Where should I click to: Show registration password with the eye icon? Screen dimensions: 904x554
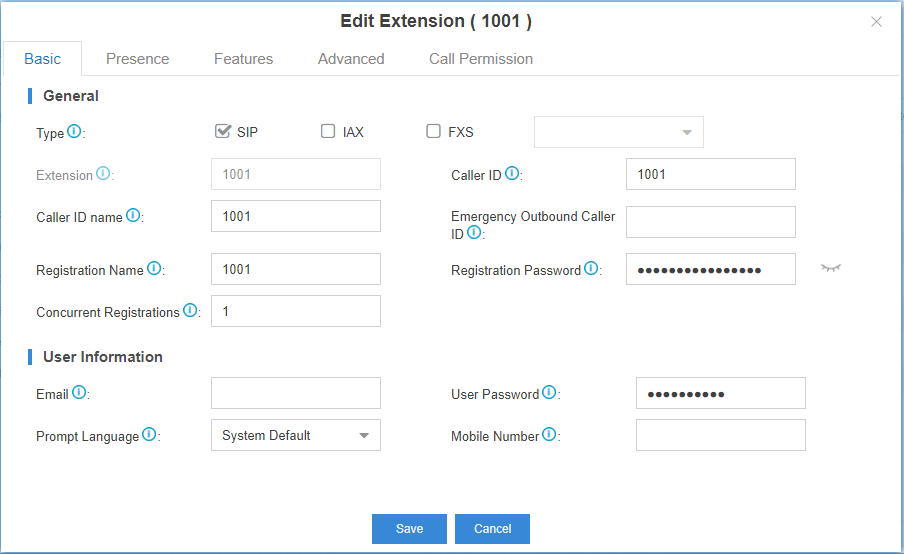(x=831, y=268)
